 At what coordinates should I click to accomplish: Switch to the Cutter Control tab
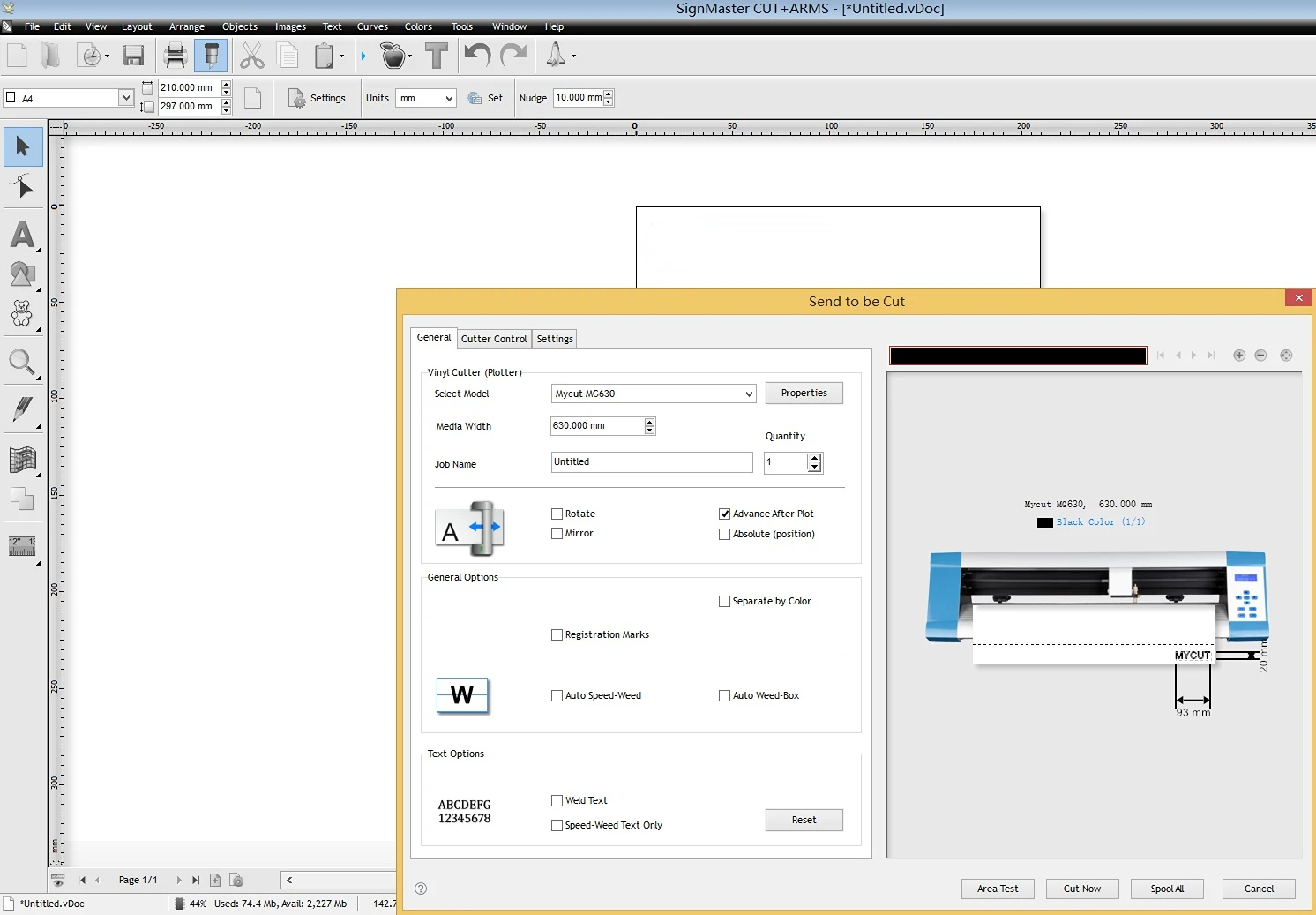(493, 339)
